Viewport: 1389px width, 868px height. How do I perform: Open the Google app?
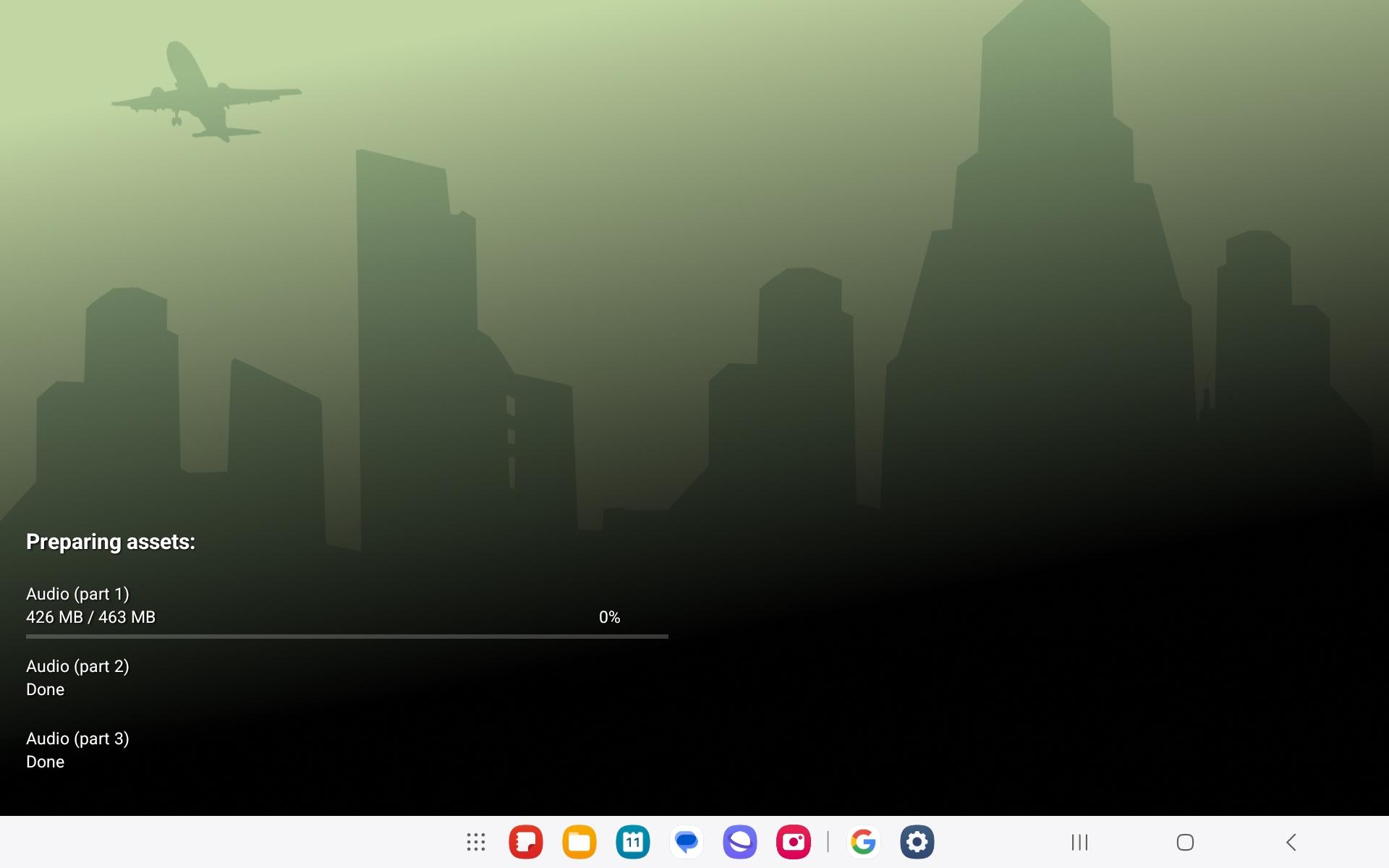863,842
